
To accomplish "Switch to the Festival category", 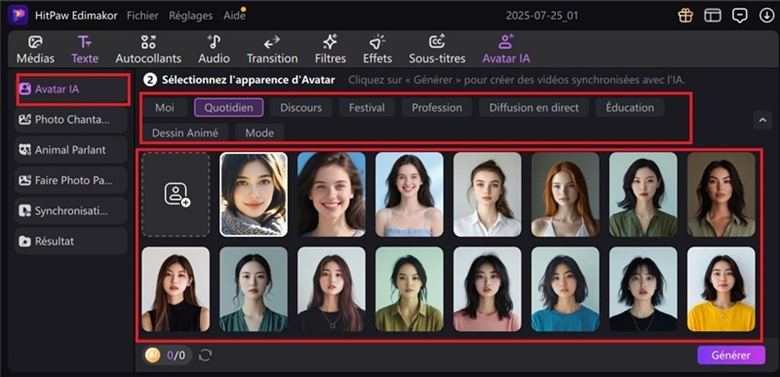I will coord(367,107).
